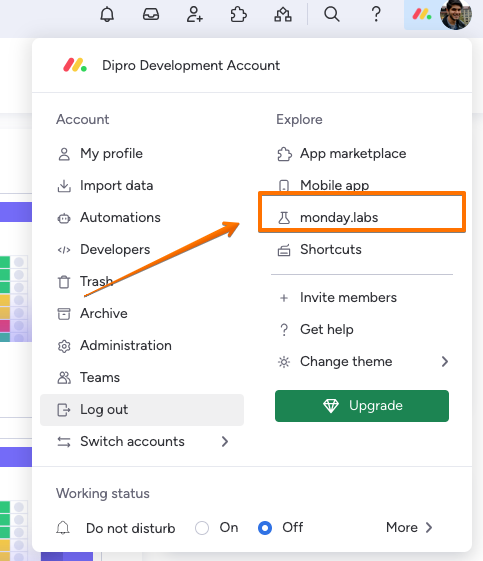Expand the Change theme submenu arrow

pyautogui.click(x=445, y=361)
